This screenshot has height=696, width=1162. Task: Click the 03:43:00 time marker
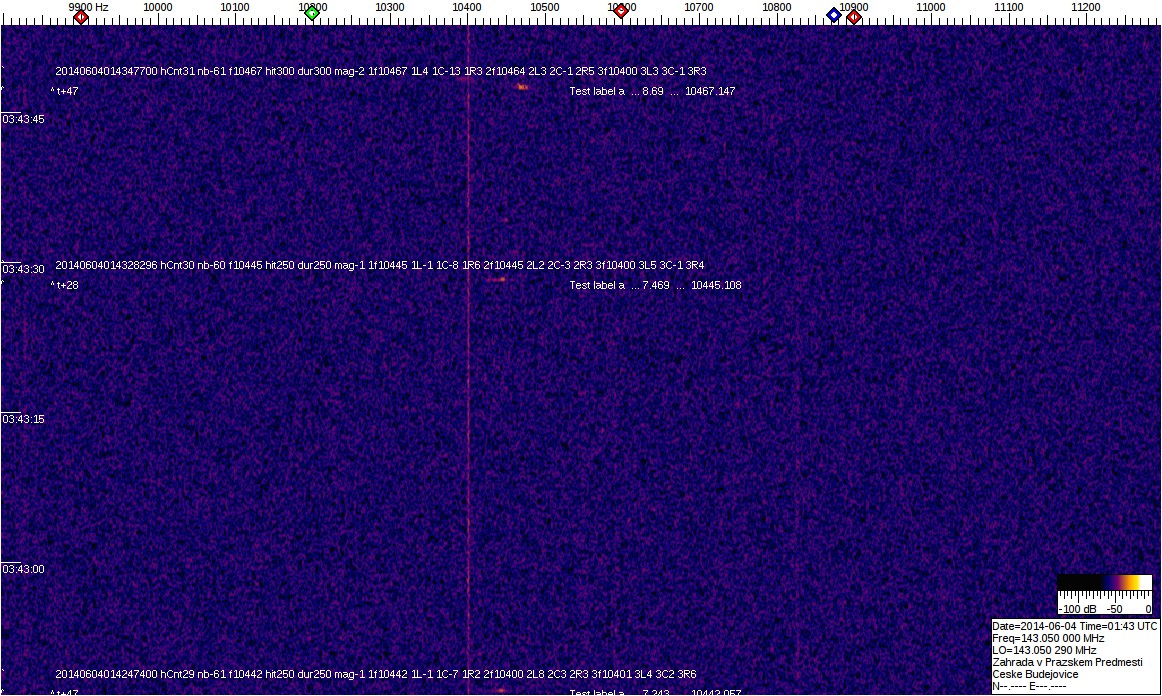pos(23,569)
